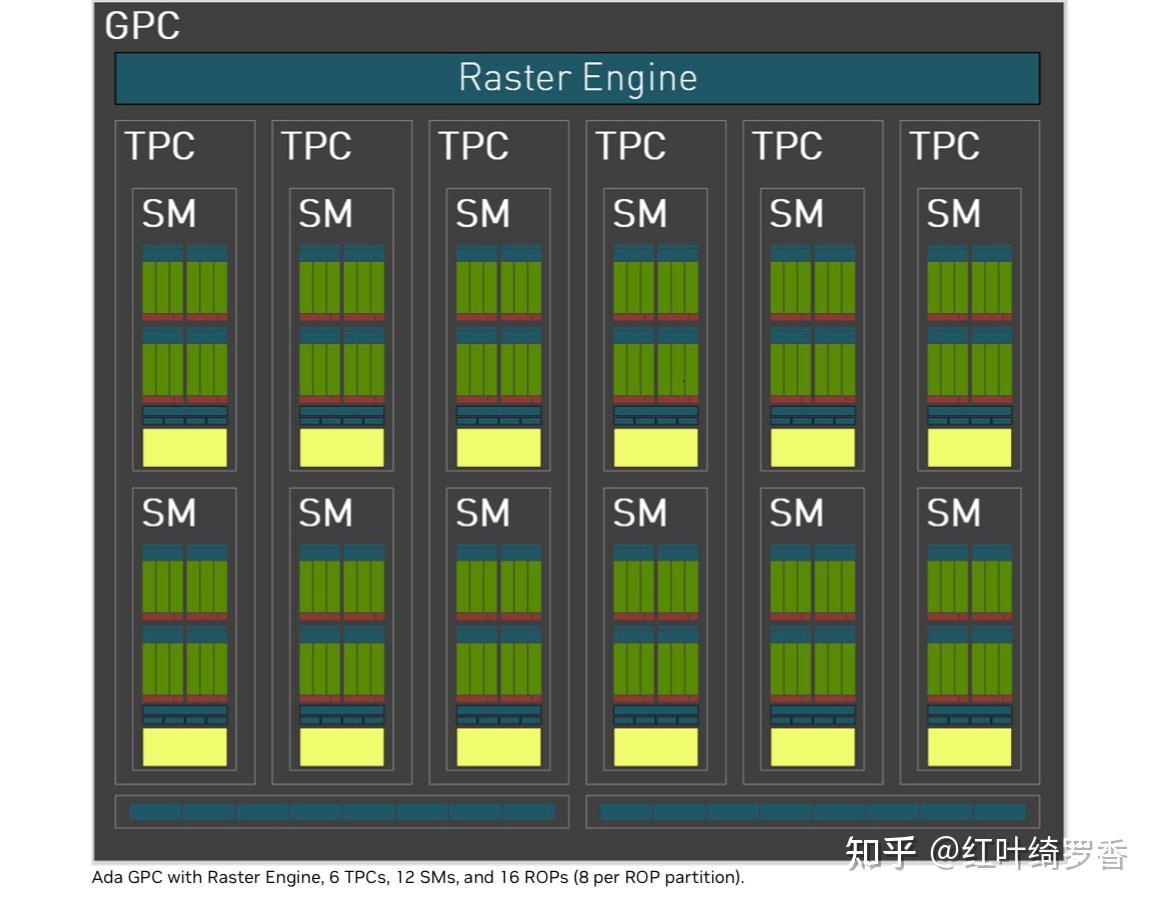Screen dimensions: 1157x901
Task: Click the Ada GPC caption text below the diagram
Action: (x=414, y=877)
